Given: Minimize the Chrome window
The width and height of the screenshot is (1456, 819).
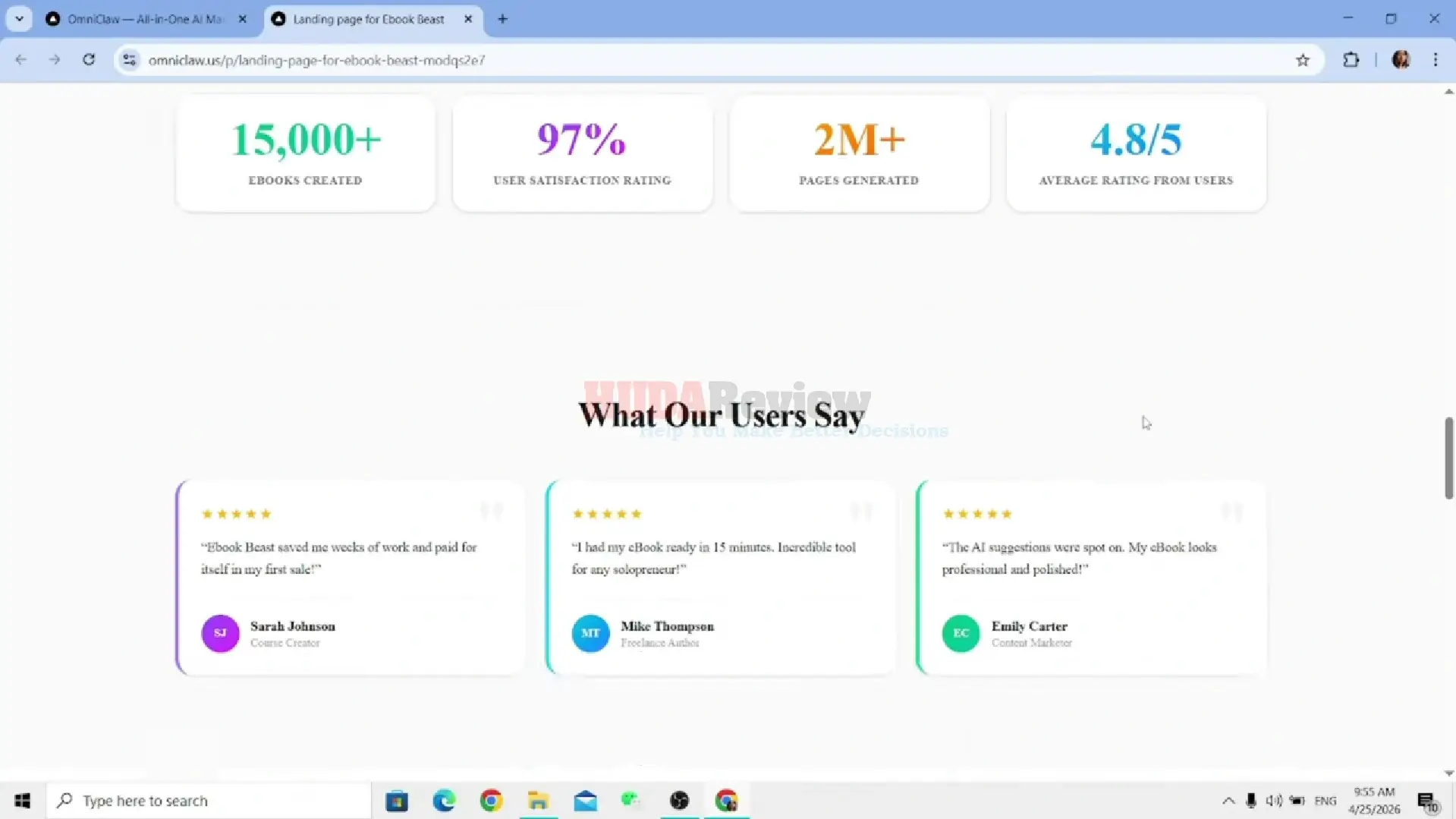Looking at the screenshot, I should [x=1348, y=18].
